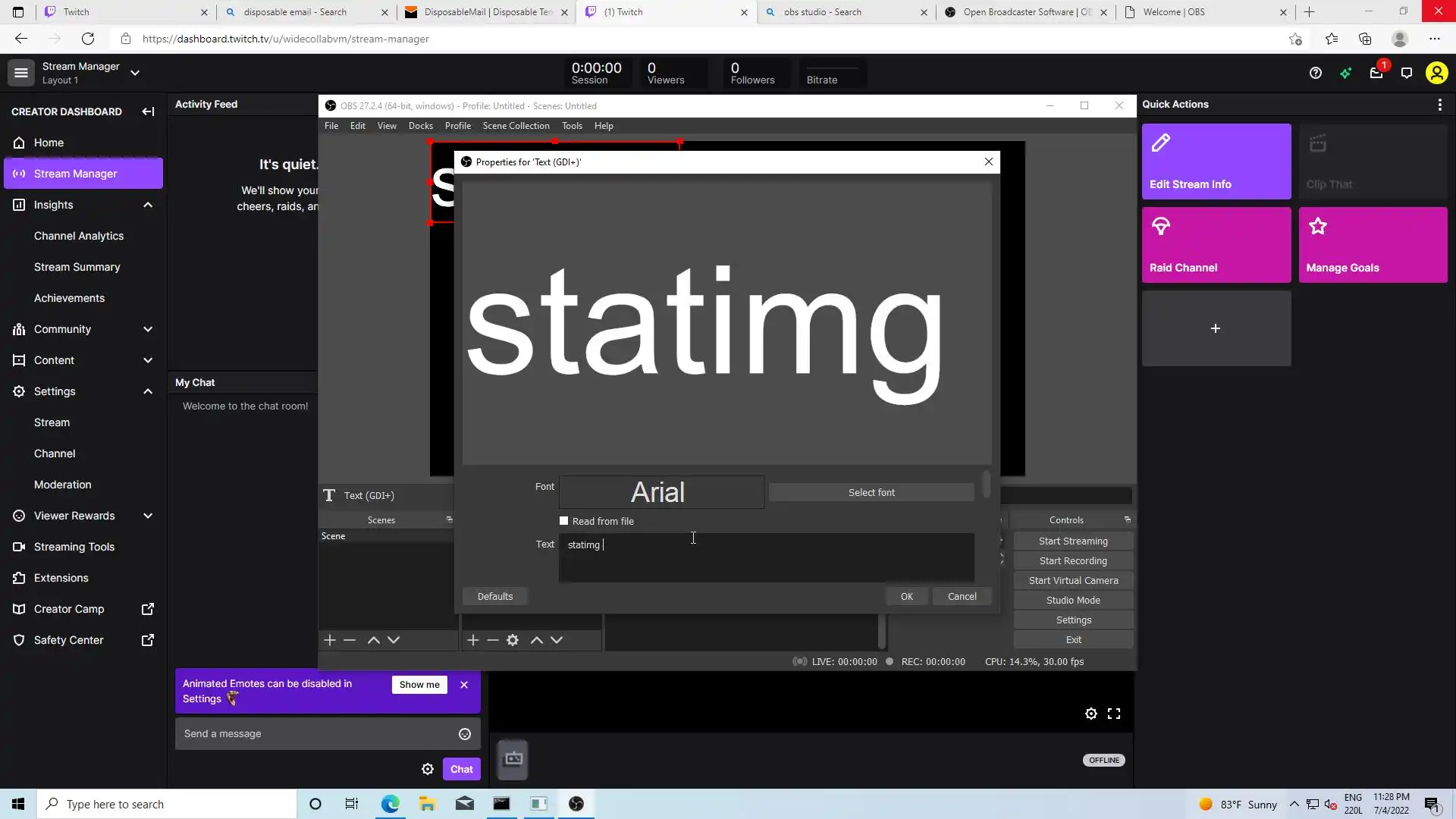Collapse the Insights section
The height and width of the screenshot is (819, 1456).
pyautogui.click(x=148, y=205)
